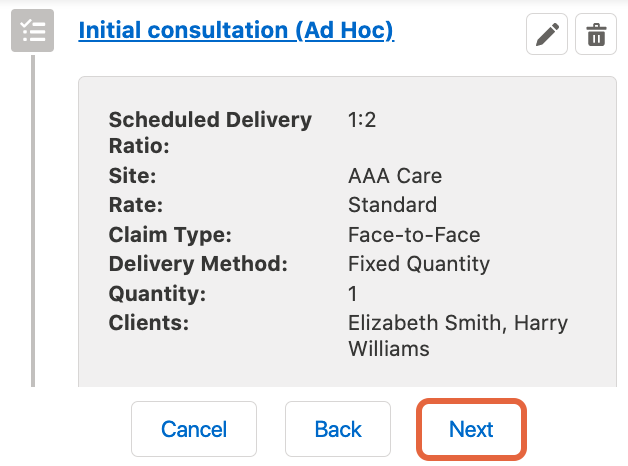Open the Initial consultation (Ad Hoc) link
The width and height of the screenshot is (628, 466).
pyautogui.click(x=236, y=30)
